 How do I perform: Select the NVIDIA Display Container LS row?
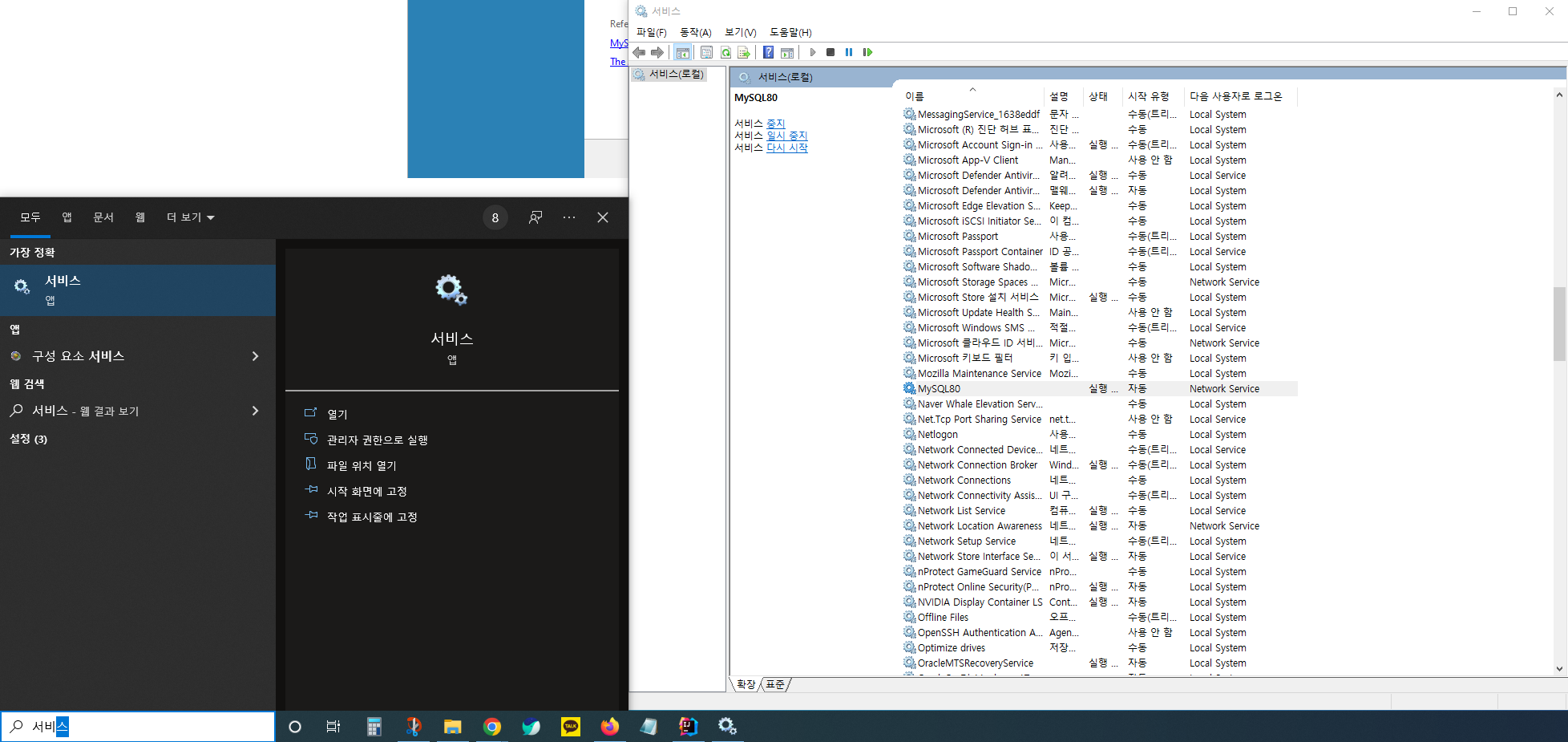1099,602
